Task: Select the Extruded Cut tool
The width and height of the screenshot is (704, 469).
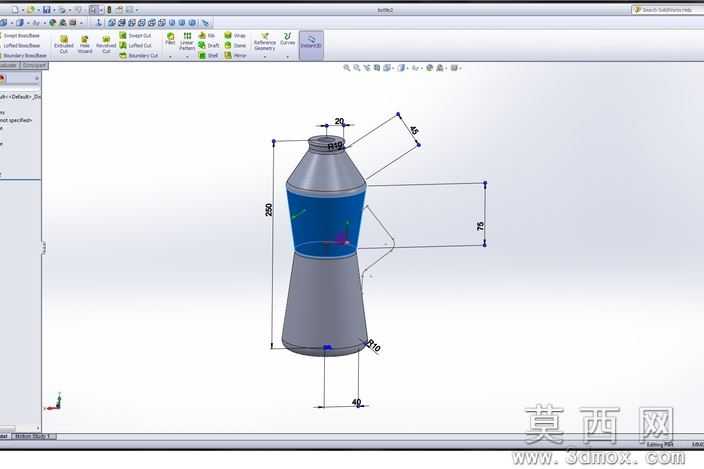Action: click(x=64, y=45)
